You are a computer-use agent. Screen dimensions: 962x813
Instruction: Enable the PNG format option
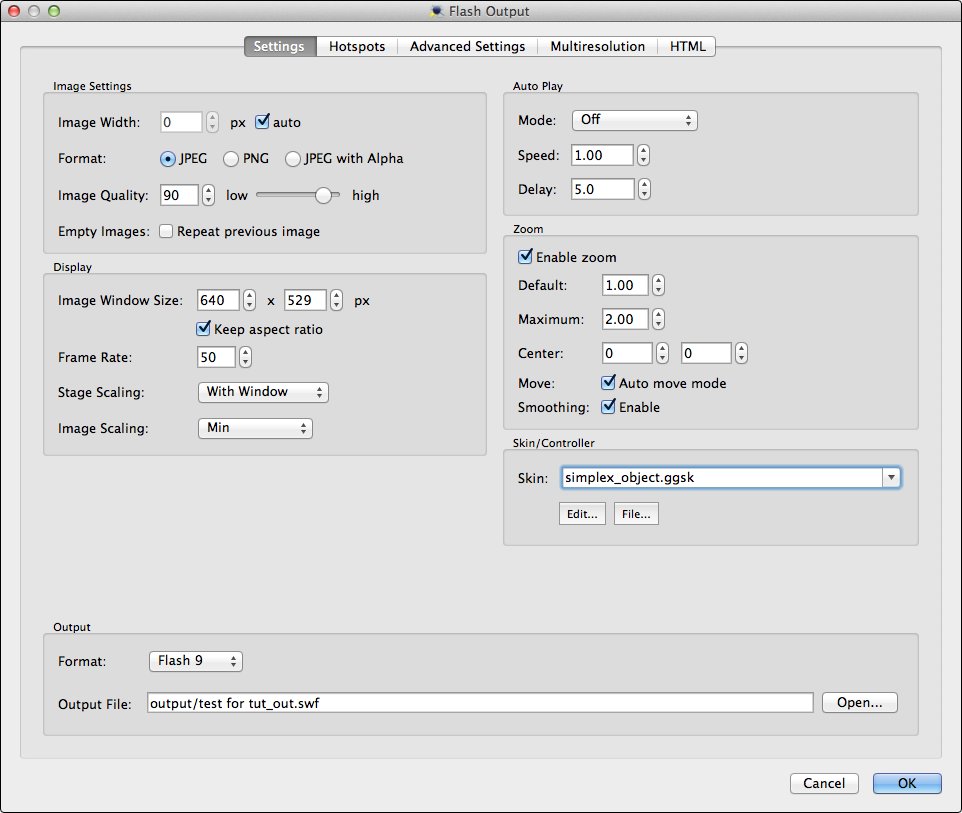pos(232,158)
